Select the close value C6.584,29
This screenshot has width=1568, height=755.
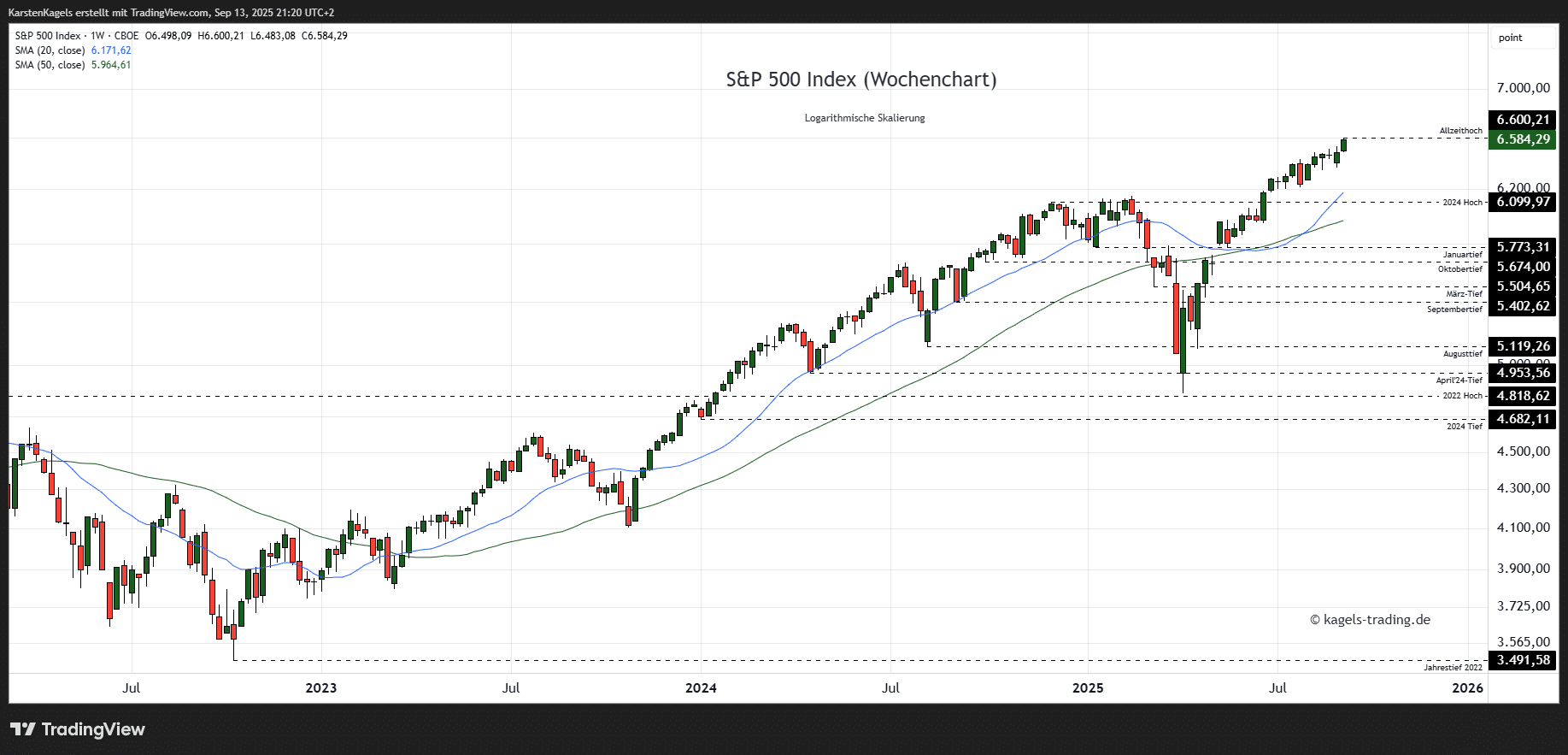coord(325,36)
